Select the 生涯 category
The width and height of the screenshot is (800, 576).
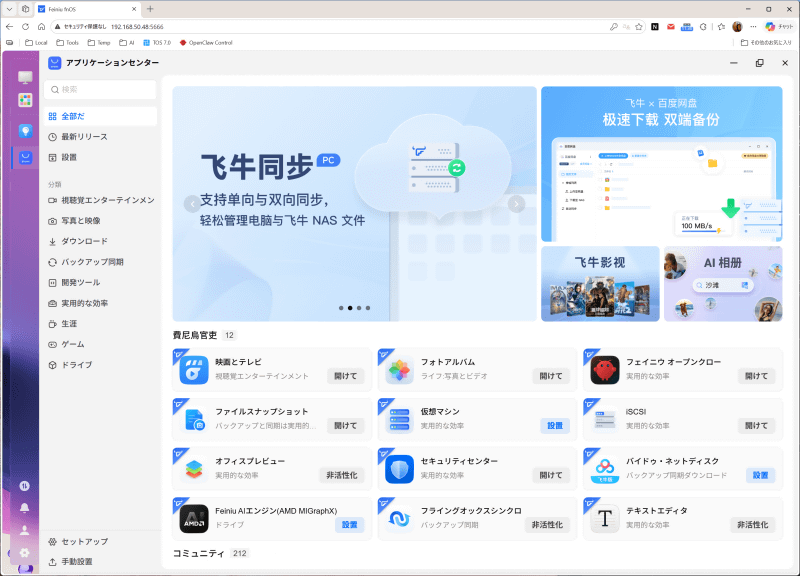click(x=100, y=323)
